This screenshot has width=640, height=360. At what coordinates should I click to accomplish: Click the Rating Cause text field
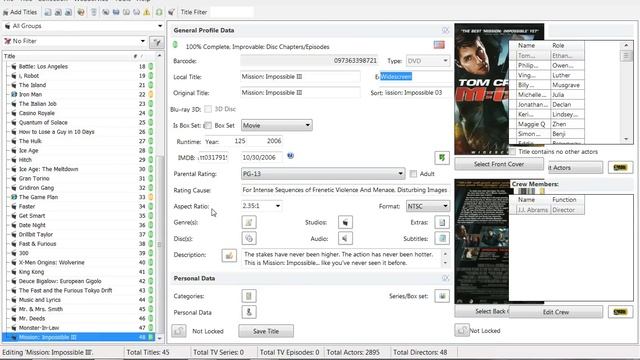(x=345, y=190)
